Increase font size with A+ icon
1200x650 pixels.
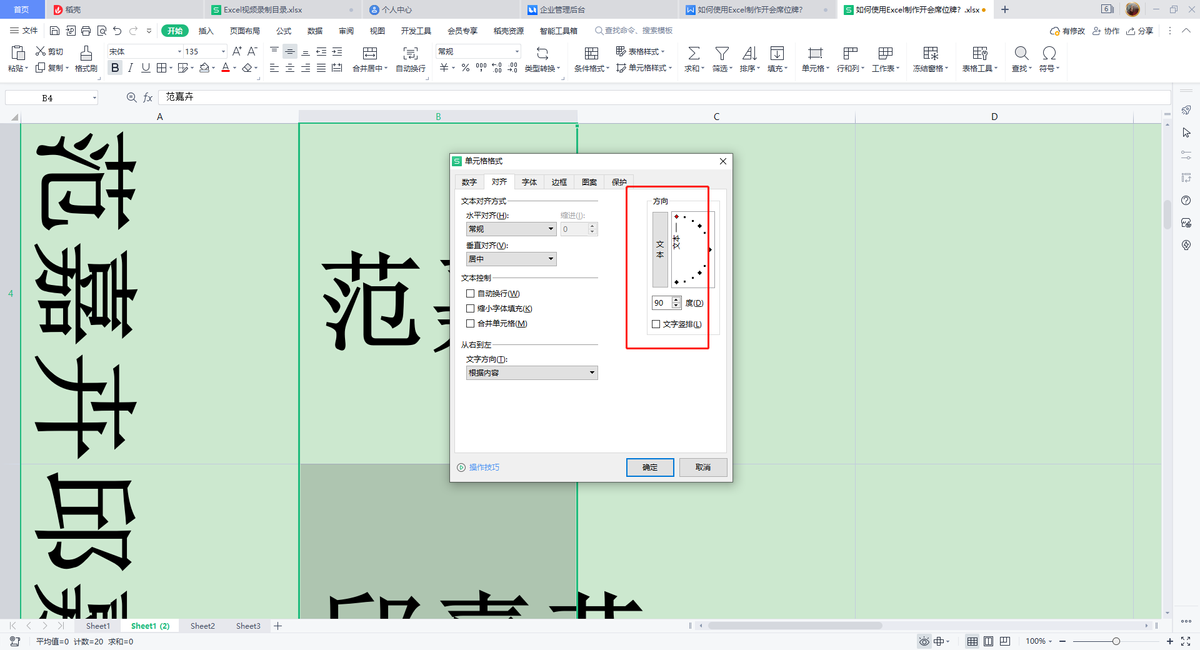pos(237,51)
